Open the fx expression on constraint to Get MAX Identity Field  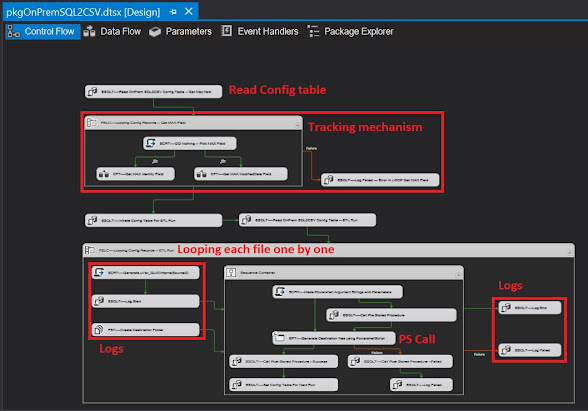point(155,162)
